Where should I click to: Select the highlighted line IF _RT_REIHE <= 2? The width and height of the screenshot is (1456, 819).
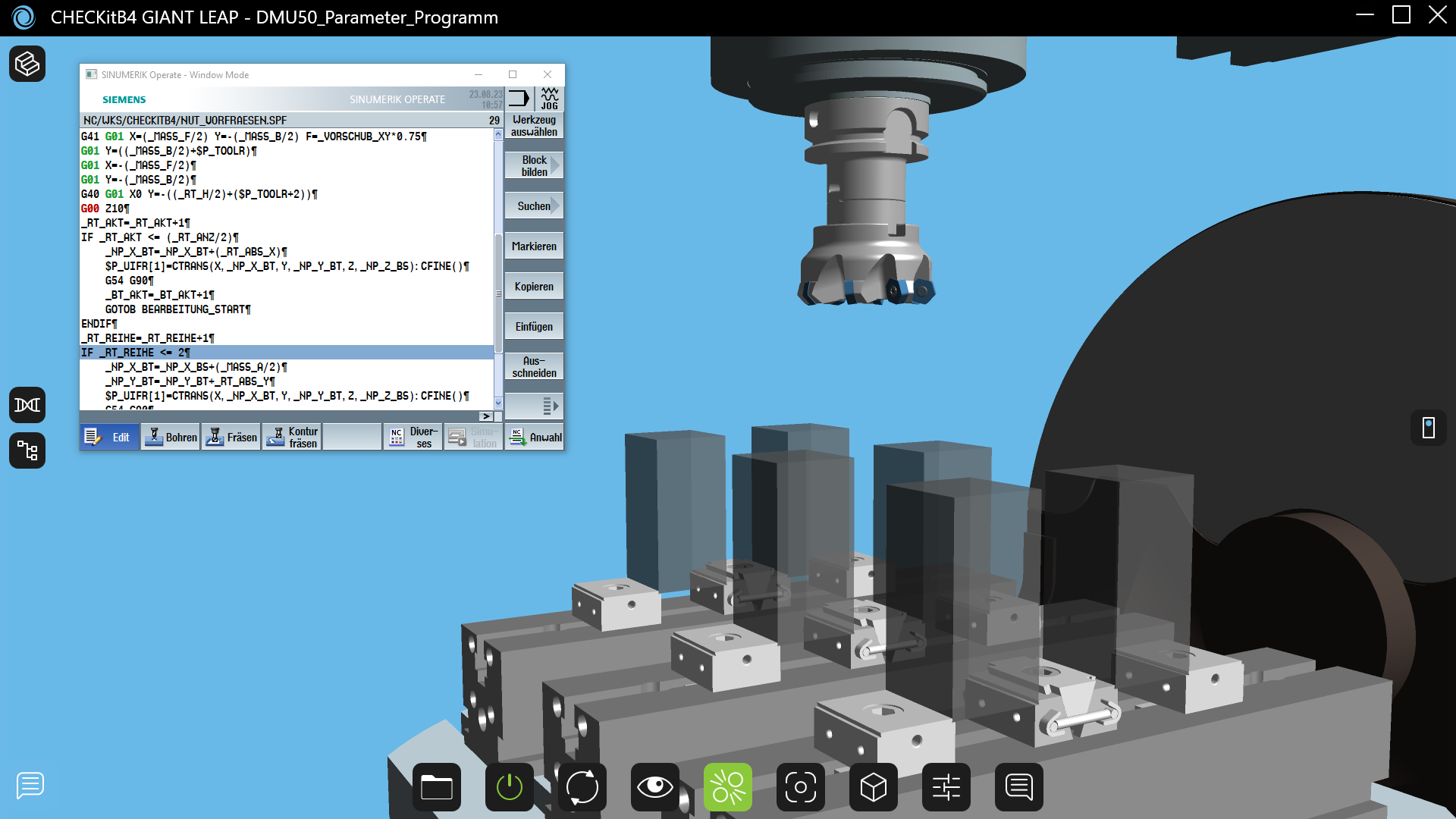287,353
